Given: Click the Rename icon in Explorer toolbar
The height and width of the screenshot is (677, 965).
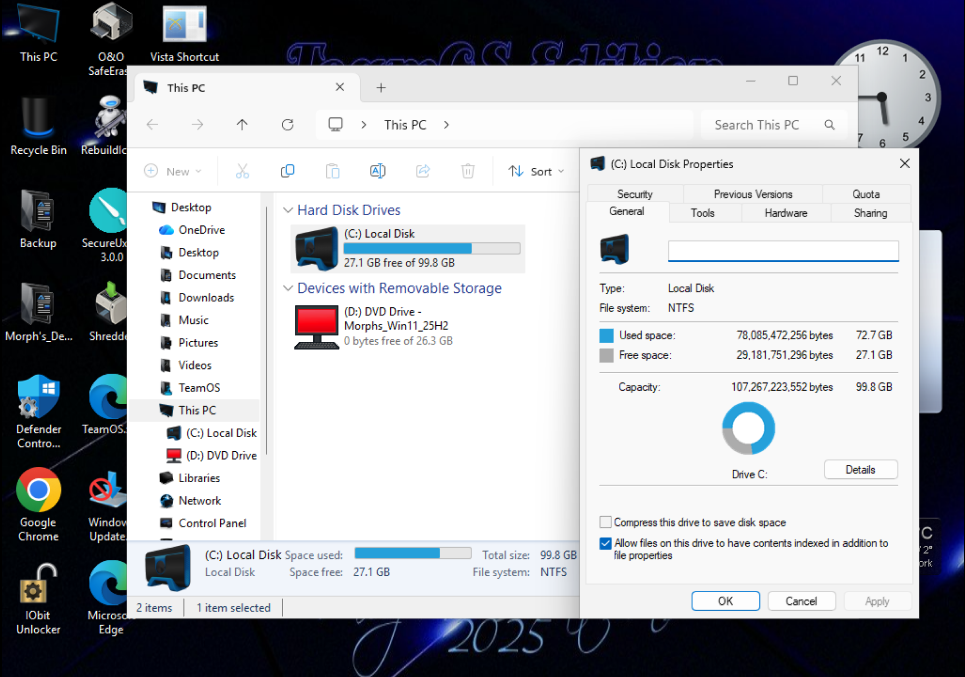Looking at the screenshot, I should point(377,171).
